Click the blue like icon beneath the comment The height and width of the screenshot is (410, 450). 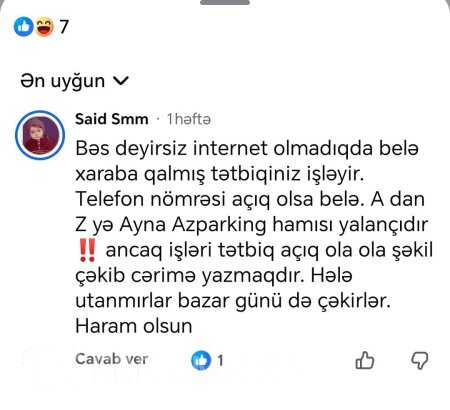[x=201, y=360]
